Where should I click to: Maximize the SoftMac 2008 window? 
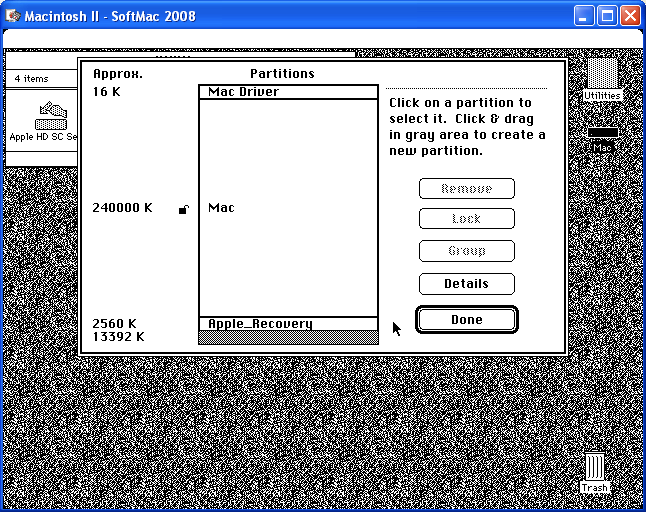pyautogui.click(x=607, y=16)
